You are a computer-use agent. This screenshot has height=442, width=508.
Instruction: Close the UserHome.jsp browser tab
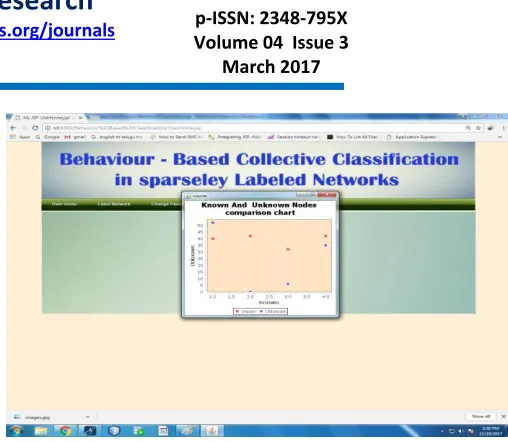coord(80,118)
